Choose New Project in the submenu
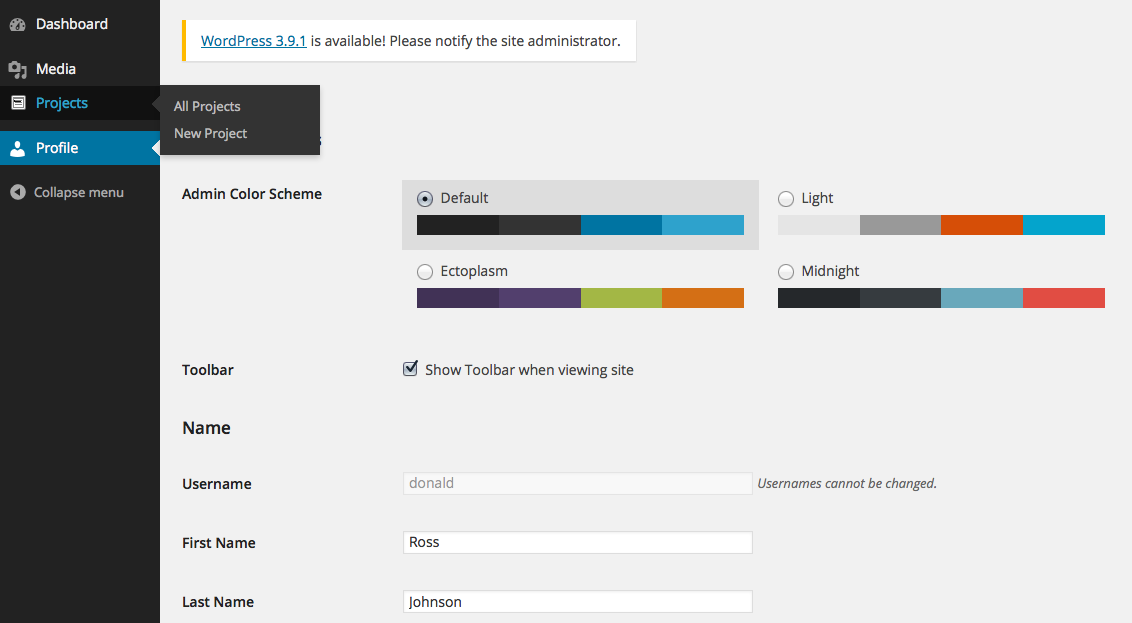The height and width of the screenshot is (623, 1132). pos(210,133)
